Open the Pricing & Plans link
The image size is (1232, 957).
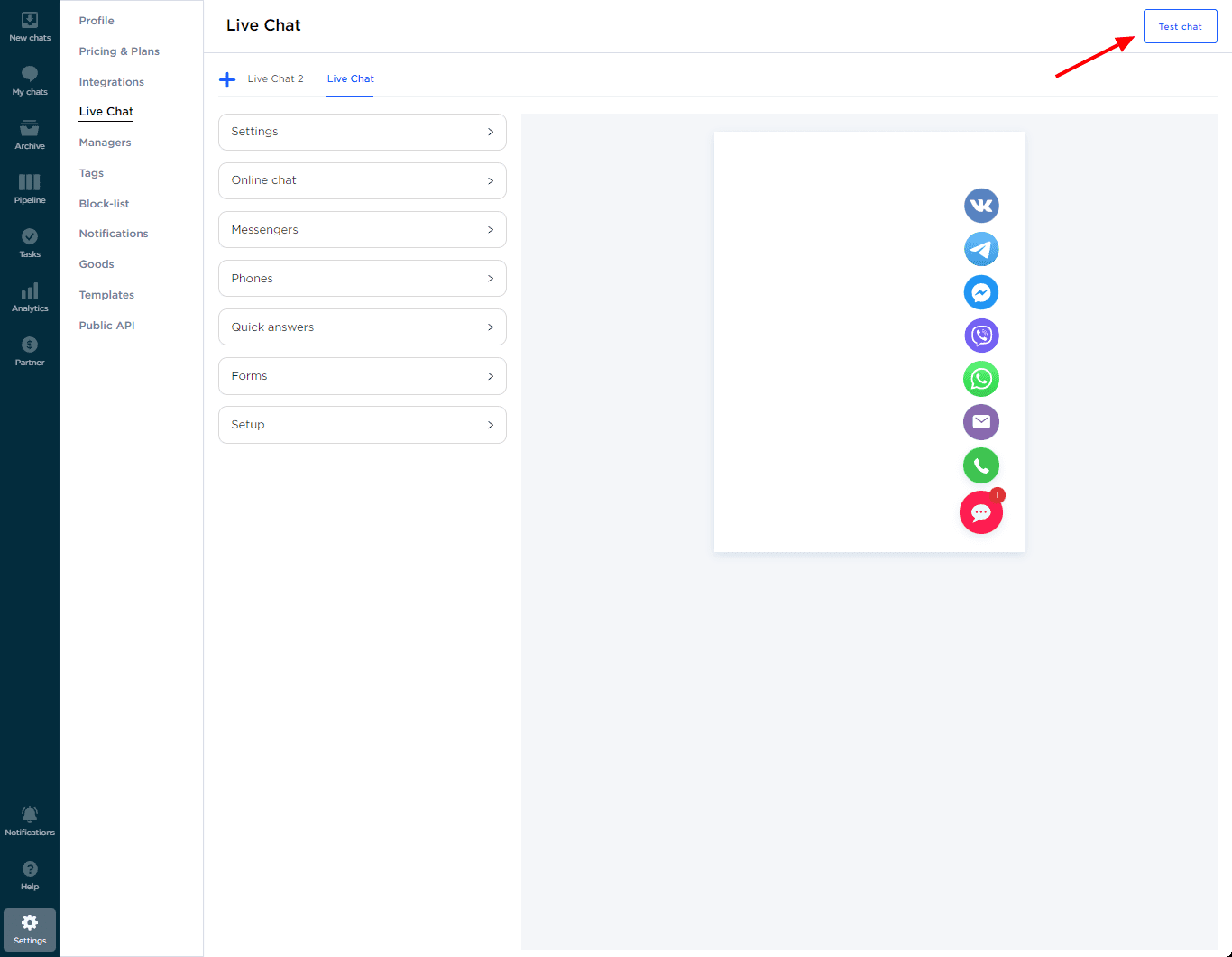coord(119,51)
